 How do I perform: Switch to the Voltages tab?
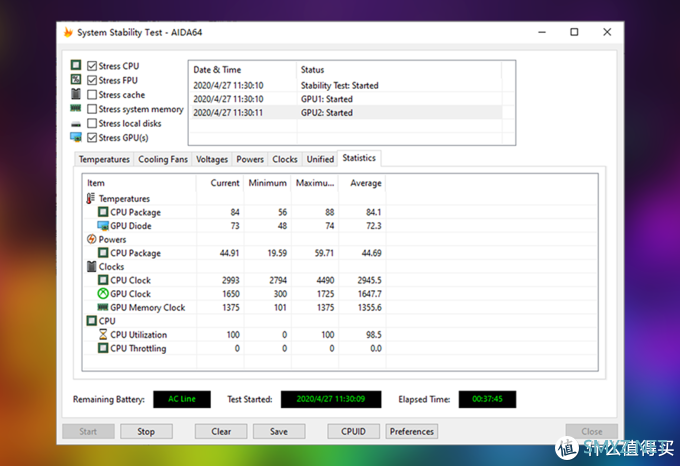pyautogui.click(x=212, y=159)
